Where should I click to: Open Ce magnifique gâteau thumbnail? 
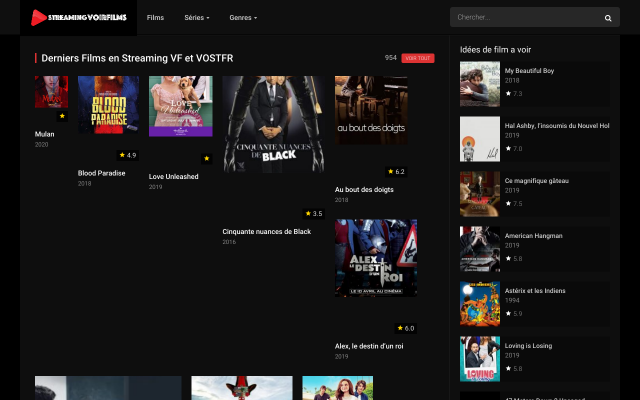[480, 194]
